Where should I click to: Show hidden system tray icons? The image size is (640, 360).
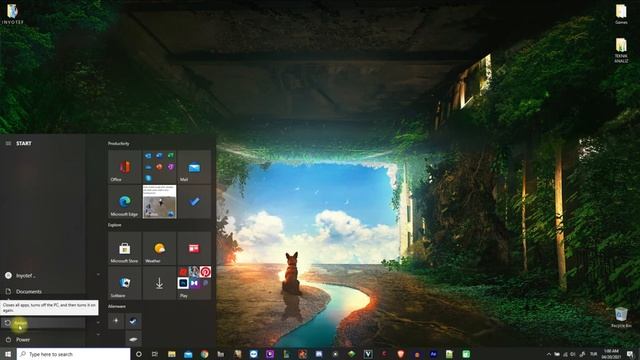[549, 354]
